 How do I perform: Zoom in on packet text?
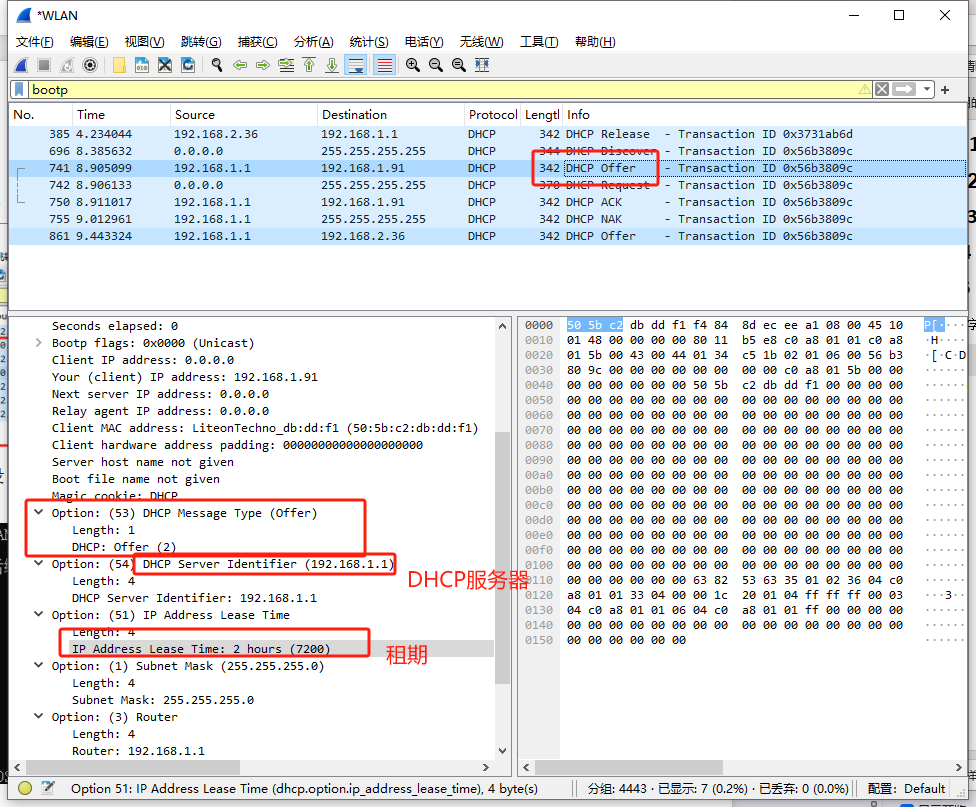tap(412, 65)
